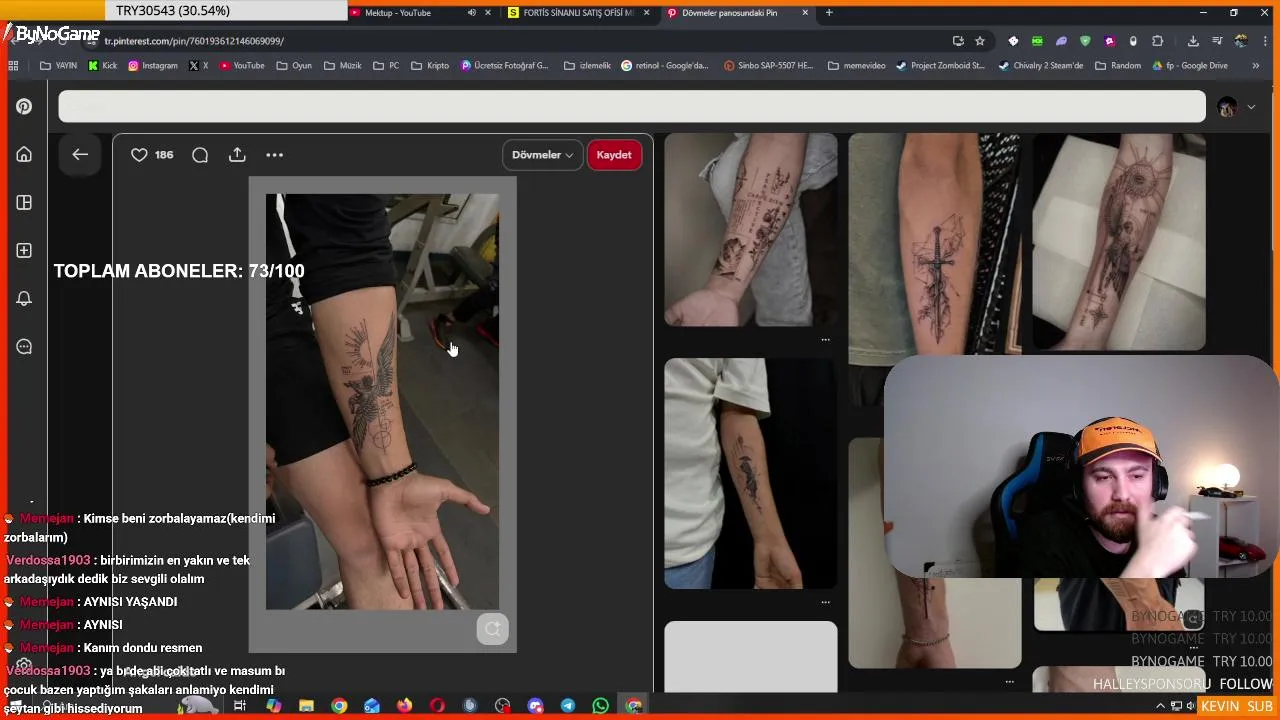Open Oyun bookmark folder
Screen dimensions: 1280x720
[294, 66]
